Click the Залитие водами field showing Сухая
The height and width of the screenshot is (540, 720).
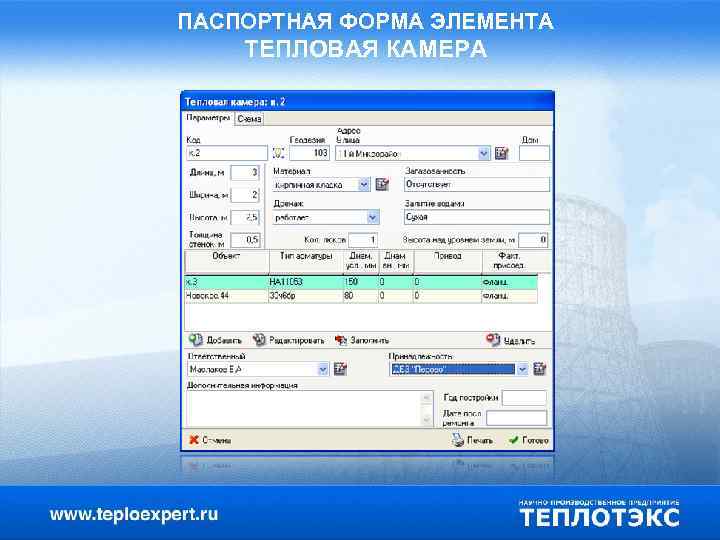(x=477, y=217)
